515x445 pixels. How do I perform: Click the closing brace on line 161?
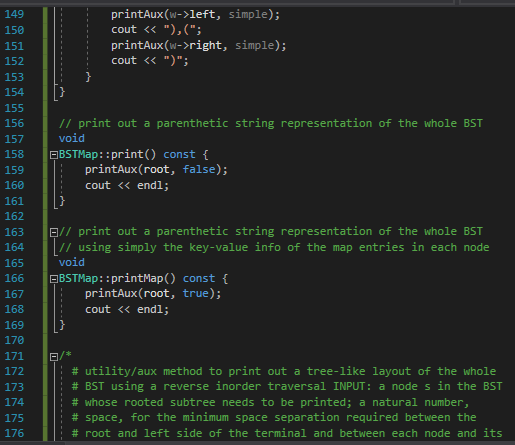point(62,201)
